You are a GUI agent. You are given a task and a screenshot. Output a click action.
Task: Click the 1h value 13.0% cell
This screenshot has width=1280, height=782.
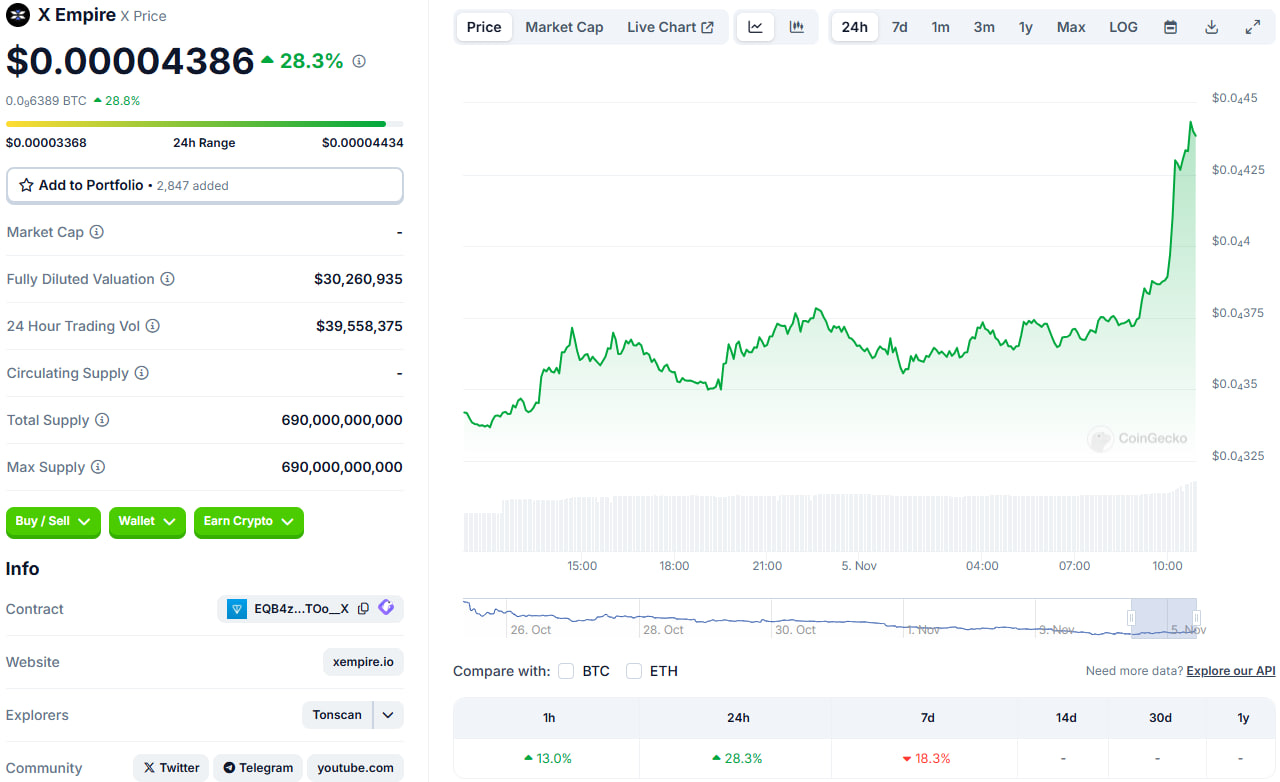point(548,758)
